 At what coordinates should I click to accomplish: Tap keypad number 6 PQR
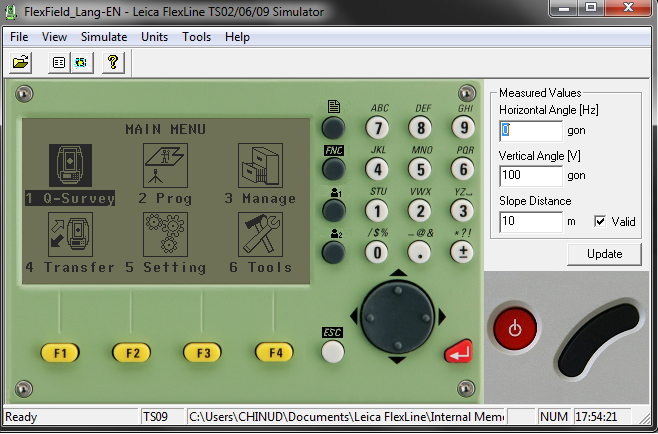pos(463,169)
